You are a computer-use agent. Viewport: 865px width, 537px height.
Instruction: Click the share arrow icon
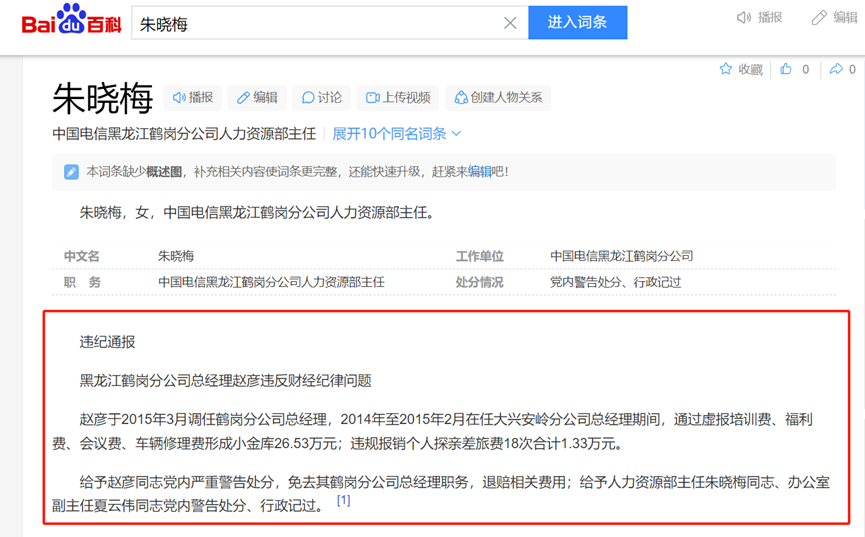coord(836,69)
